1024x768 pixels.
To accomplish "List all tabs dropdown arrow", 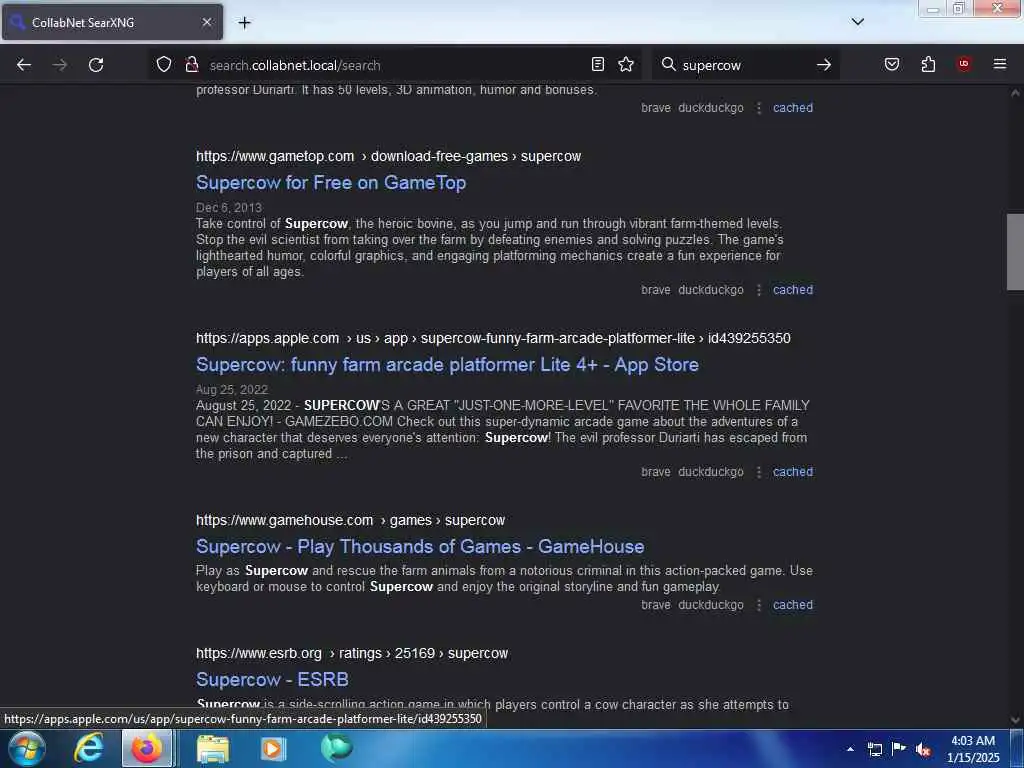I will coord(857,22).
